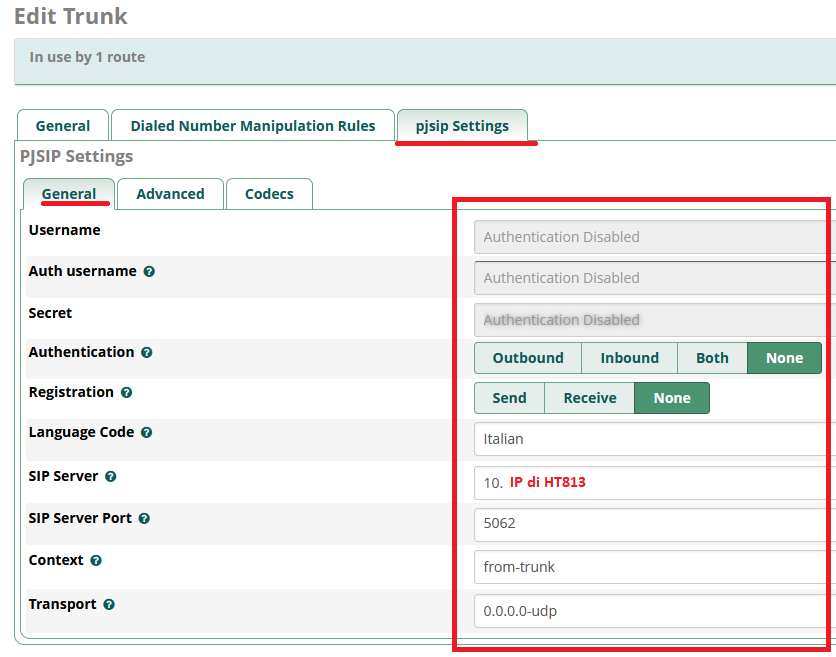The width and height of the screenshot is (836, 657).
Task: Select Both for Authentication
Action: 712,358
